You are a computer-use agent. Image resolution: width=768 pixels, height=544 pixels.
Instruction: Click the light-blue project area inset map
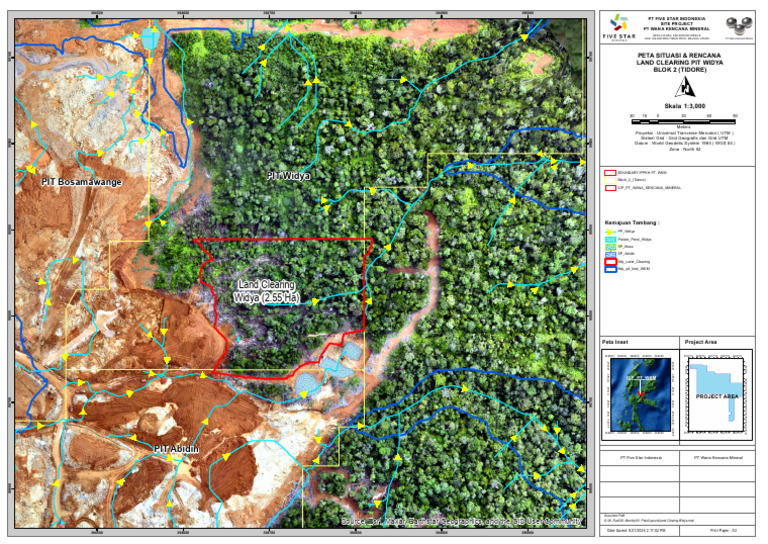coord(716,394)
